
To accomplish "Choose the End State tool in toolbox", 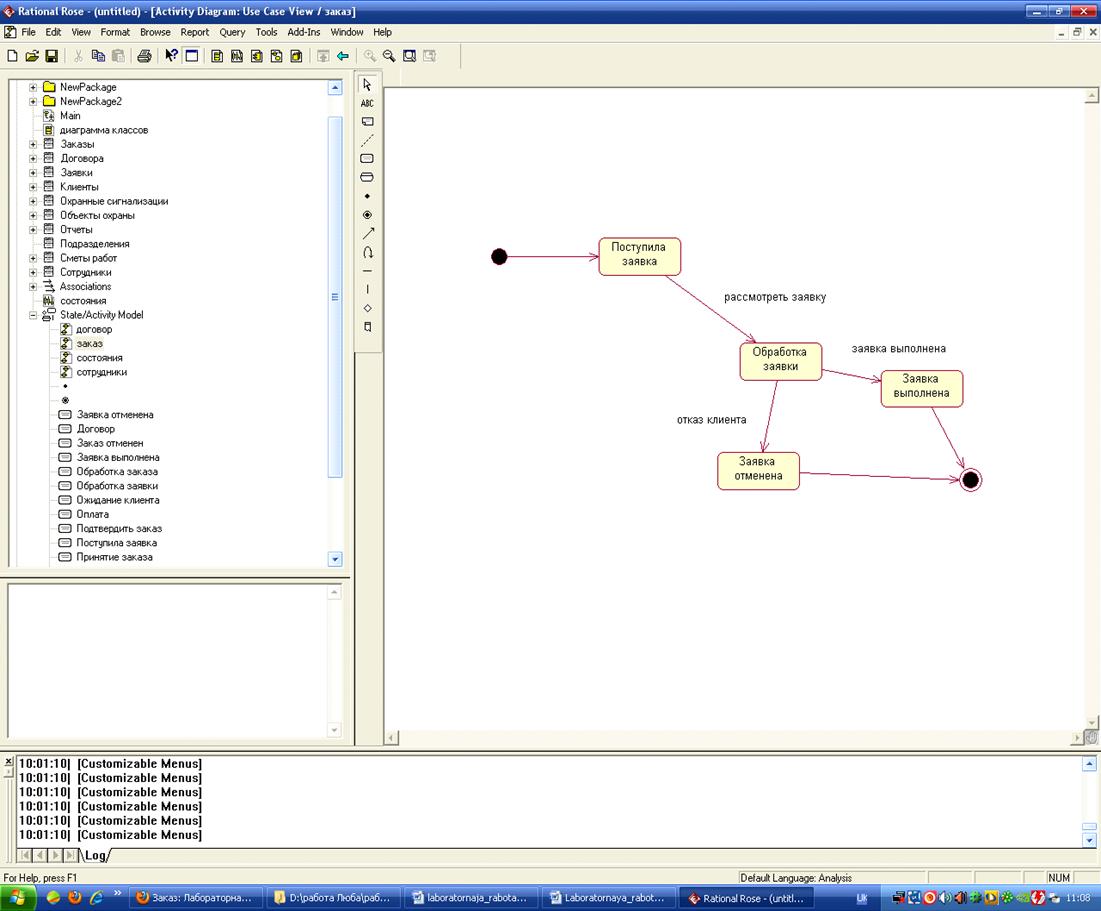I will point(367,215).
